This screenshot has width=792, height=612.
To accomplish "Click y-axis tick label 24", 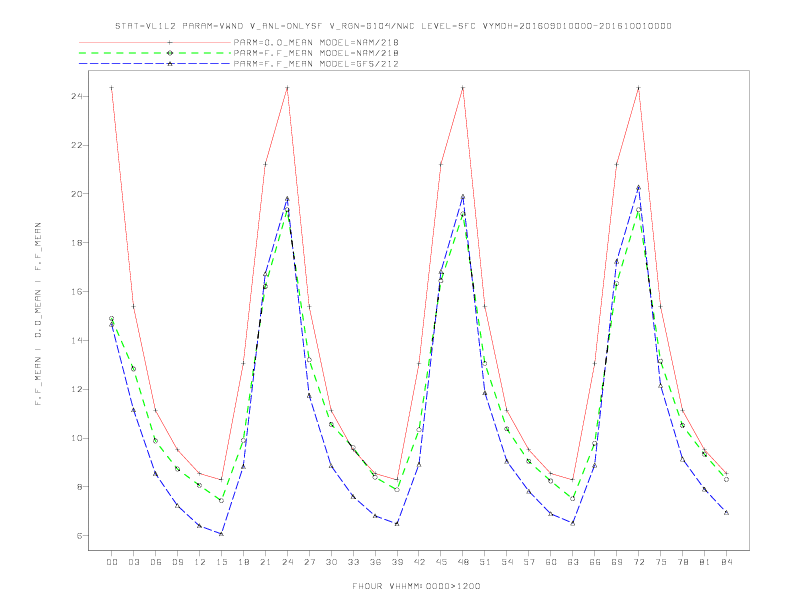I will click(77, 96).
